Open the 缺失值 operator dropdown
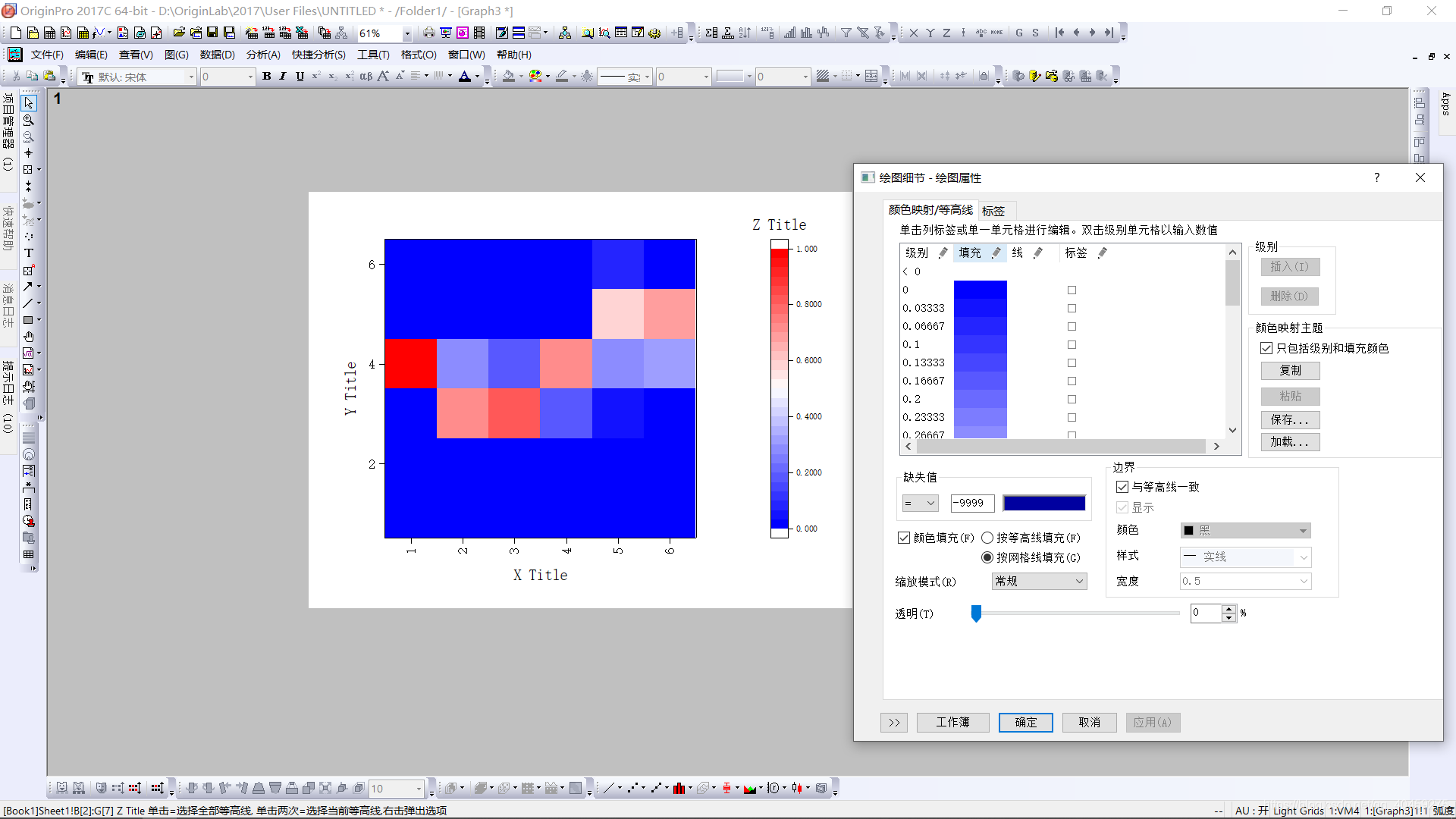Image resolution: width=1456 pixels, height=819 pixels. click(x=921, y=504)
